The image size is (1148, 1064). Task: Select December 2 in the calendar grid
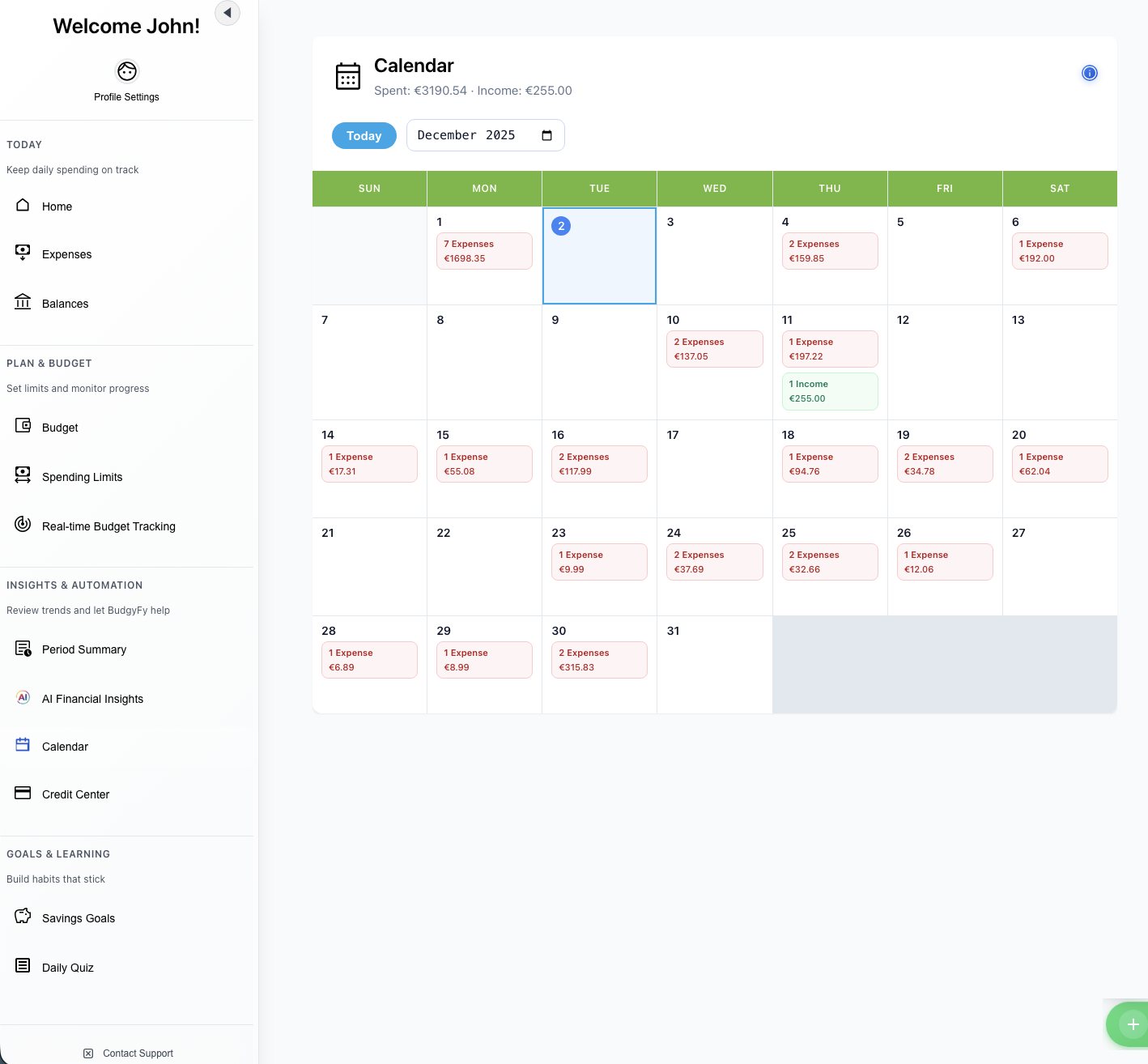coord(599,255)
